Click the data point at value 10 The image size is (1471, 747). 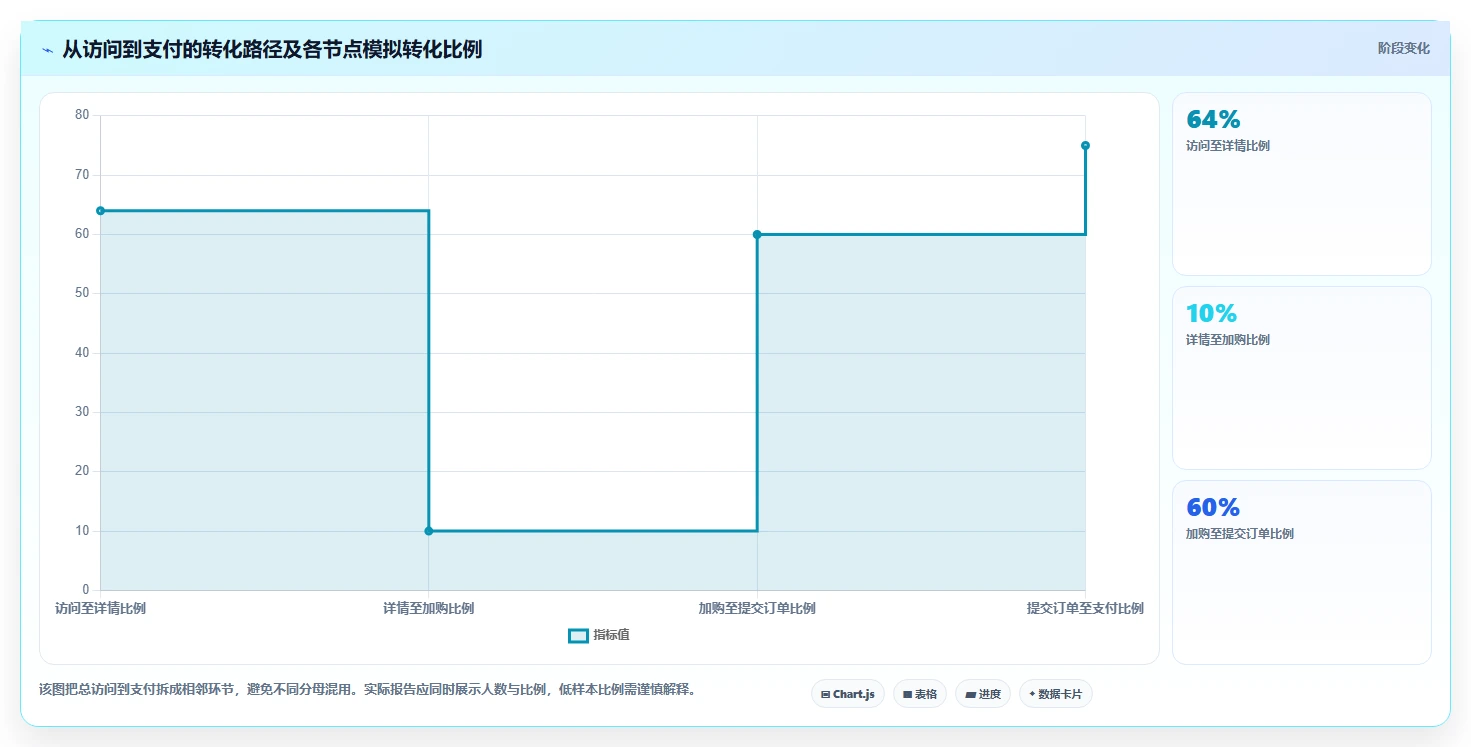(x=429, y=531)
